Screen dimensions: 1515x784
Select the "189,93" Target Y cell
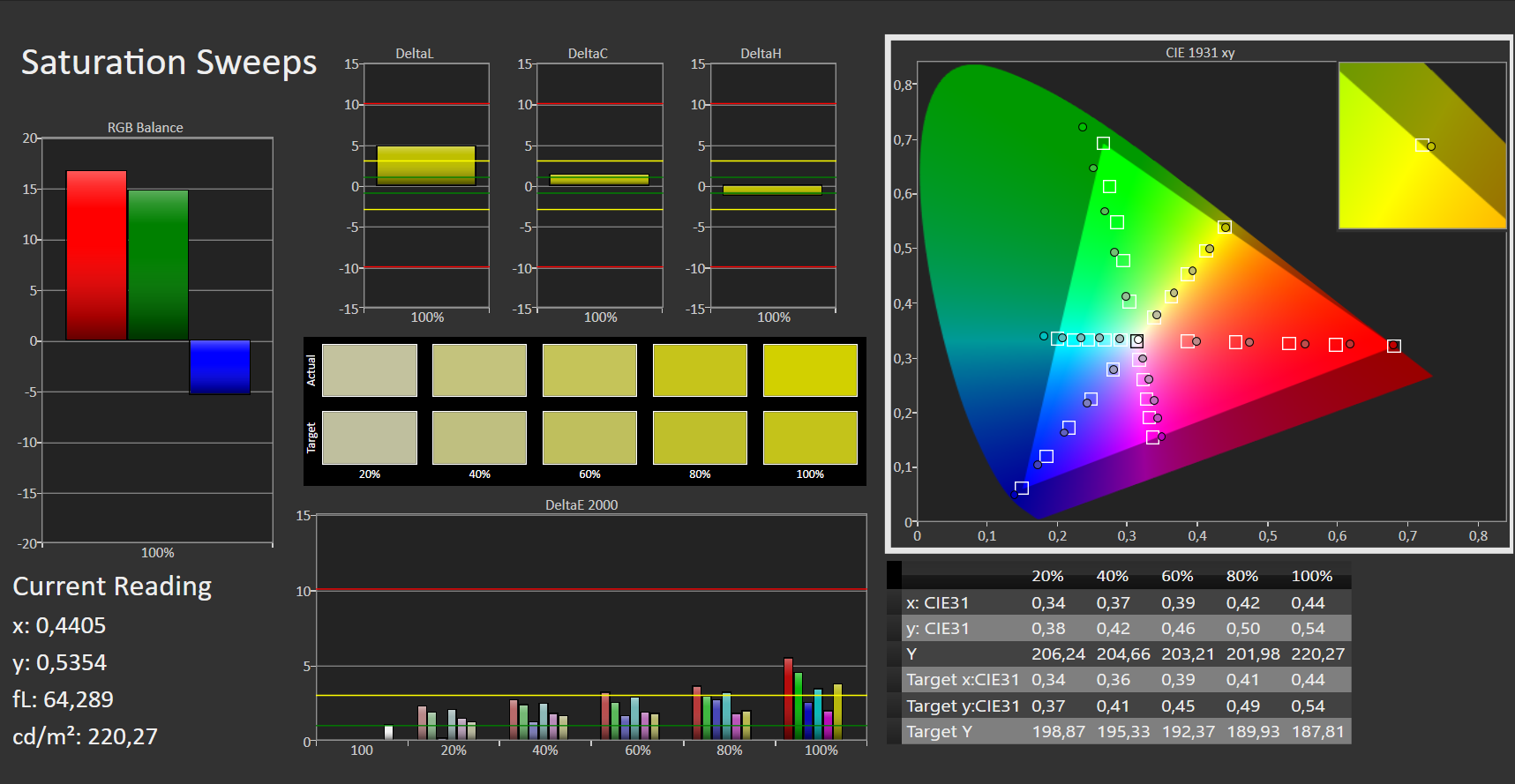tap(1253, 732)
